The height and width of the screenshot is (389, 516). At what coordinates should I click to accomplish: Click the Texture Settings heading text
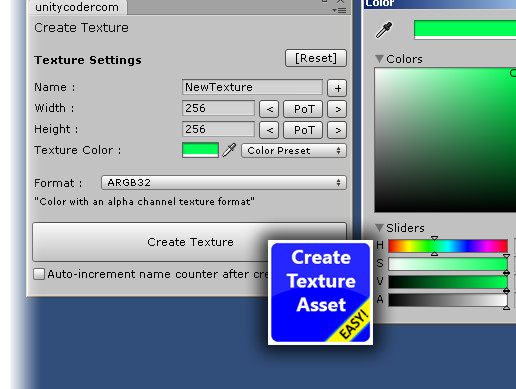(88, 60)
